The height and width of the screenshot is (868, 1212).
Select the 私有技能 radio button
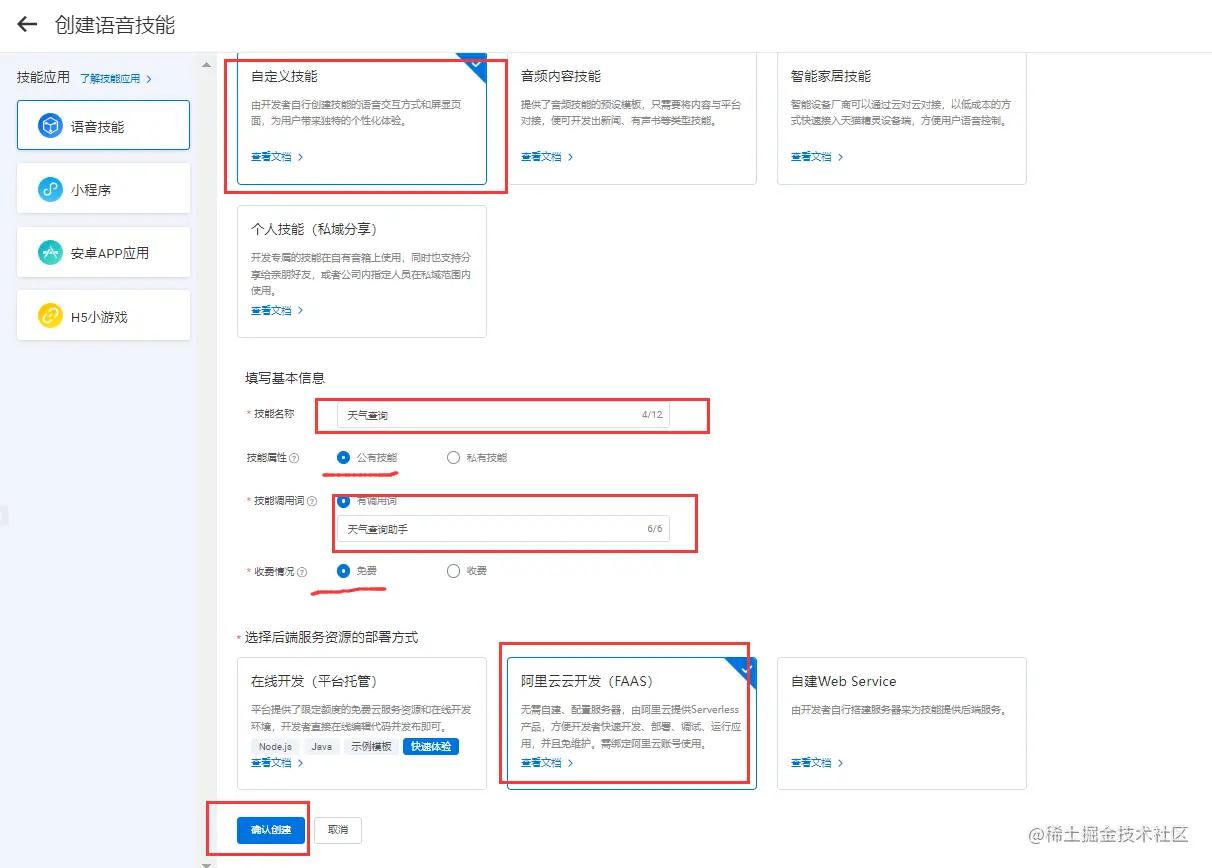click(453, 457)
